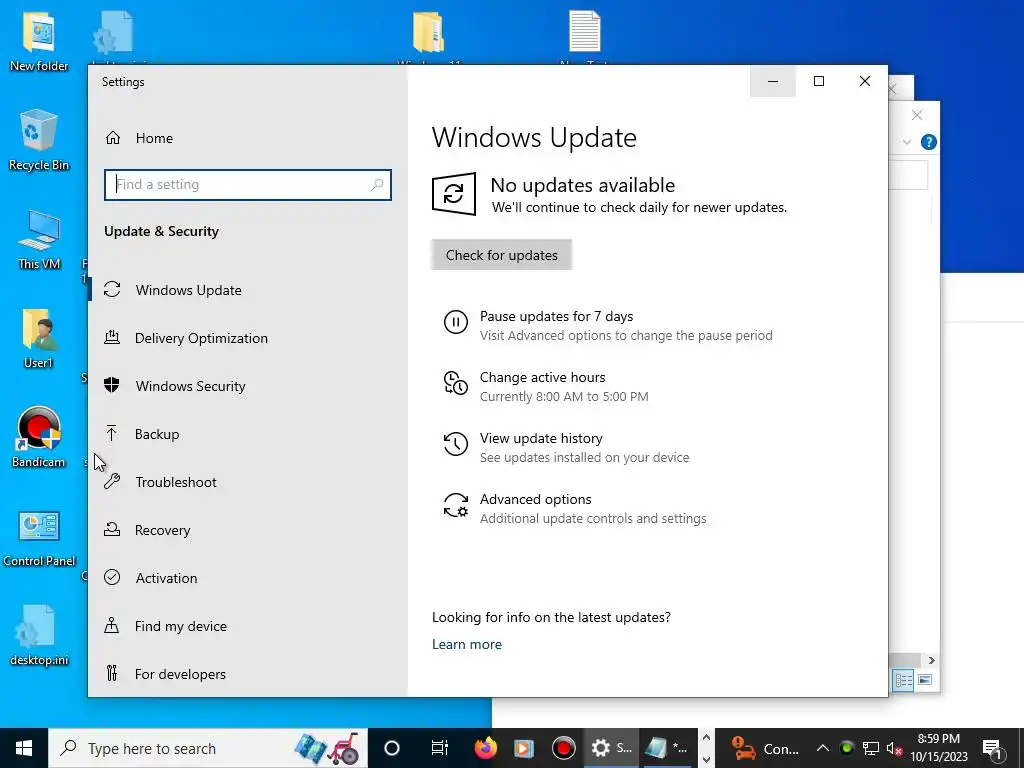This screenshot has width=1024, height=768.
Task: Click the magnifier icon in Find a setting
Action: pos(377,185)
